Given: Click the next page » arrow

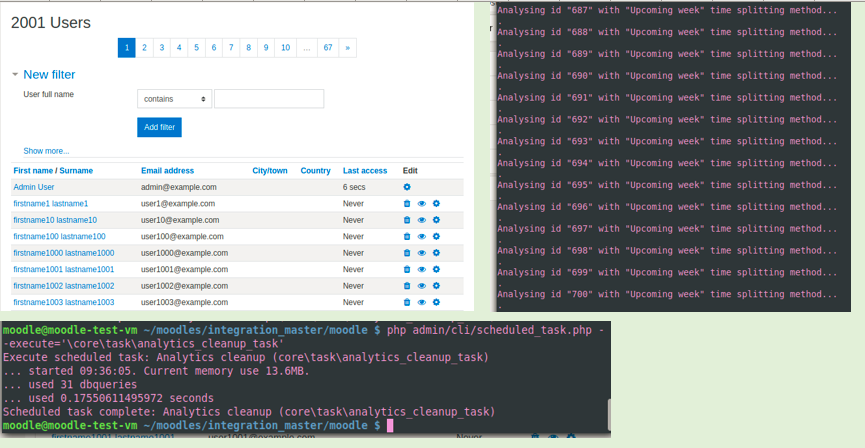Looking at the screenshot, I should click(348, 48).
